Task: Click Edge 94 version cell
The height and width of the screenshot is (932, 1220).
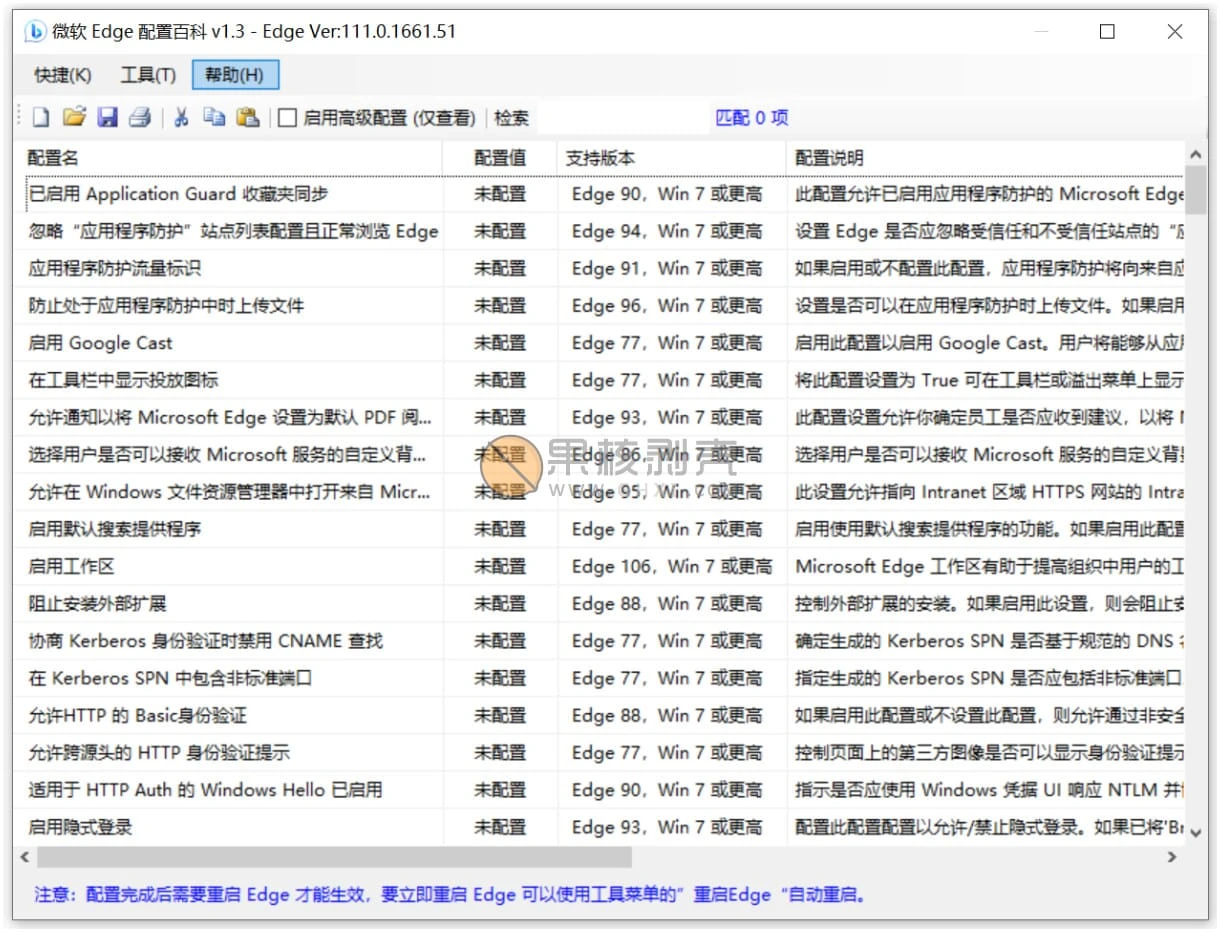Action: click(667, 231)
